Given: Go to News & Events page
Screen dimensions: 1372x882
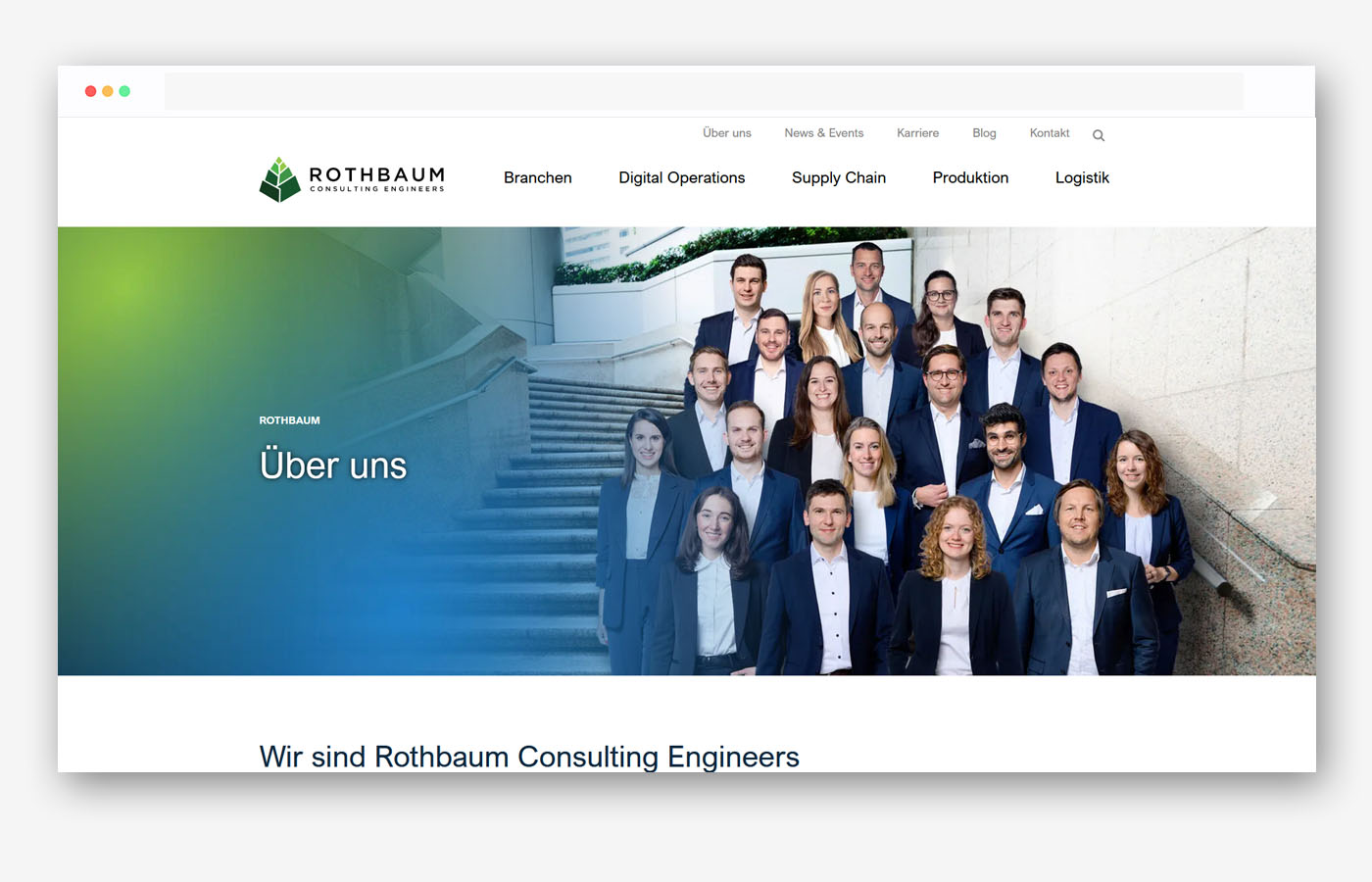Looking at the screenshot, I should coord(823,133).
